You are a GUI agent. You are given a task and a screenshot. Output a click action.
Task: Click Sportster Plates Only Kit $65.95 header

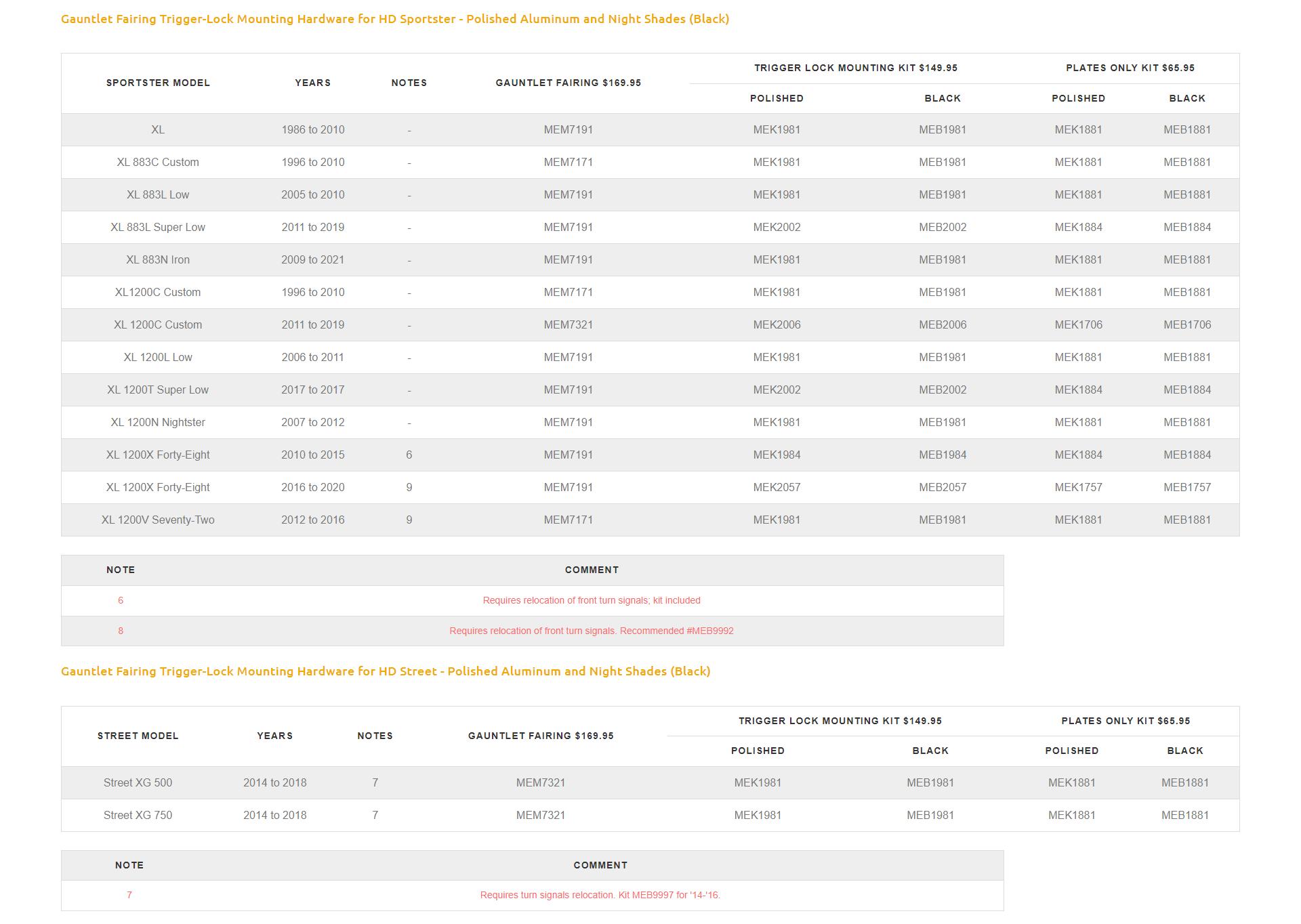coord(1130,68)
